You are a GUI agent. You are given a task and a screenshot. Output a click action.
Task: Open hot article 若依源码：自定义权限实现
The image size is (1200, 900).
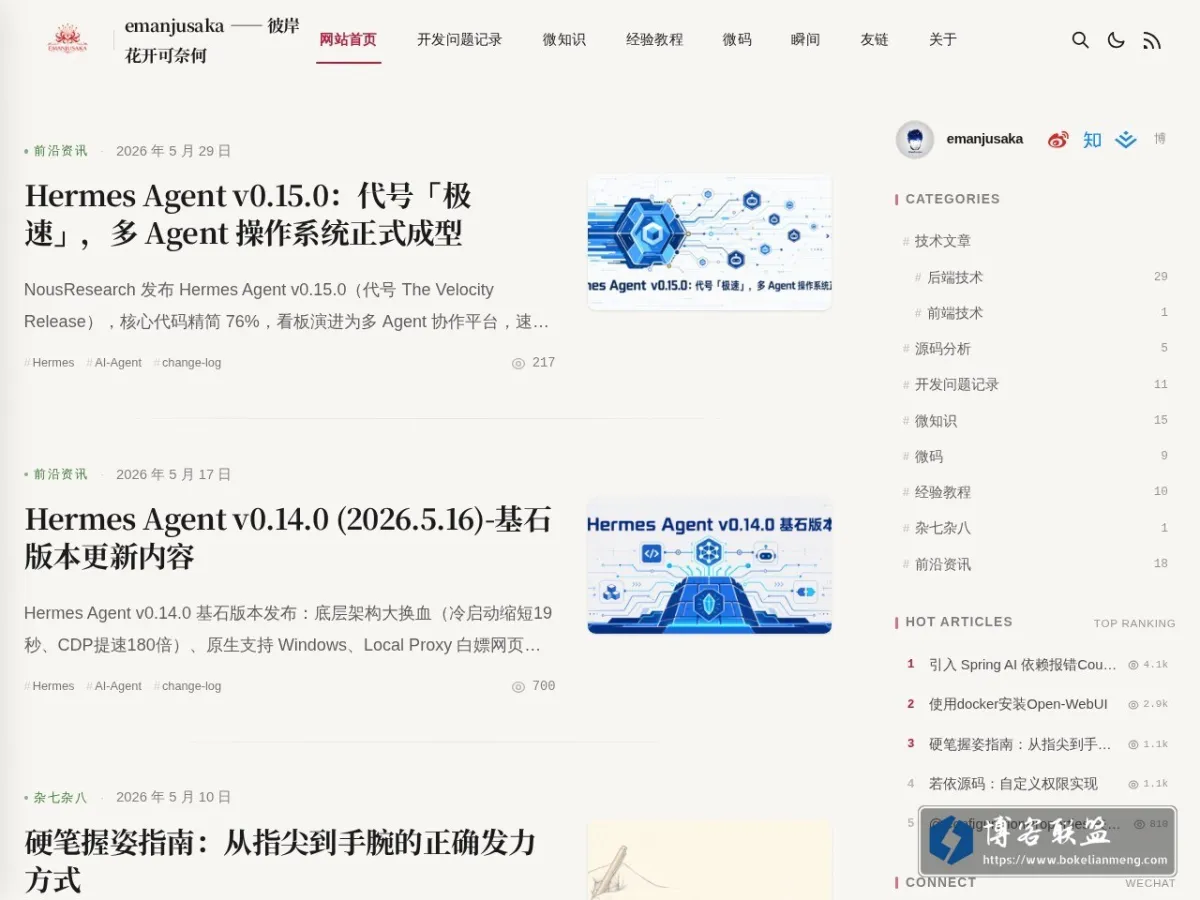[1013, 784]
